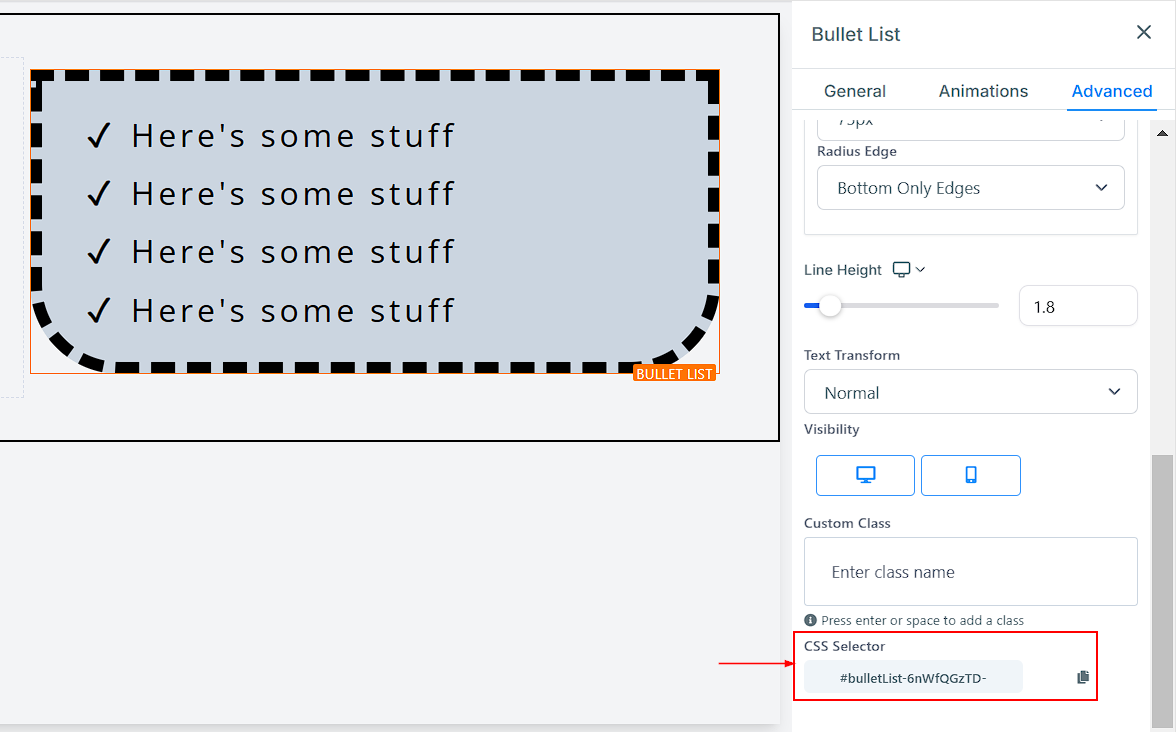Click the desktop icon beside Line Height
Viewport: 1176px width, 732px height.
tap(902, 270)
